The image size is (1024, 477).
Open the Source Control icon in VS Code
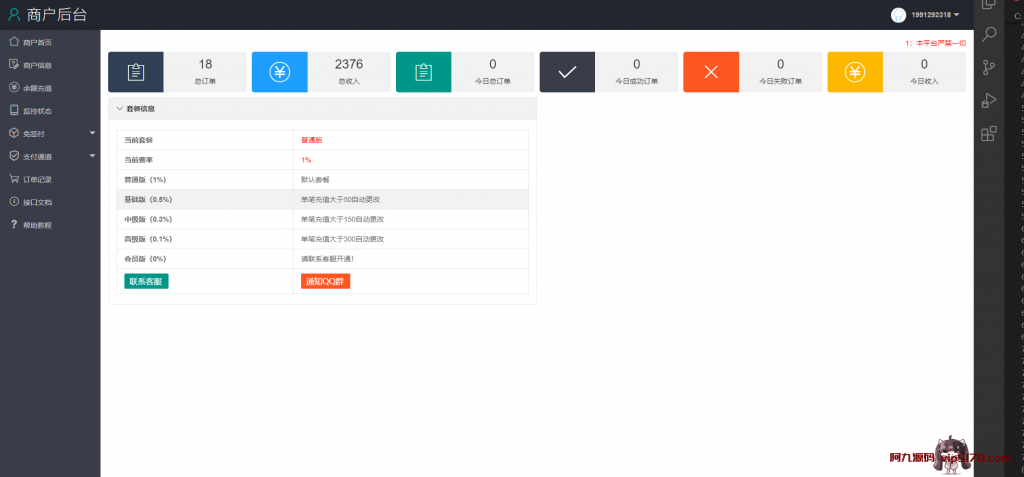(989, 67)
